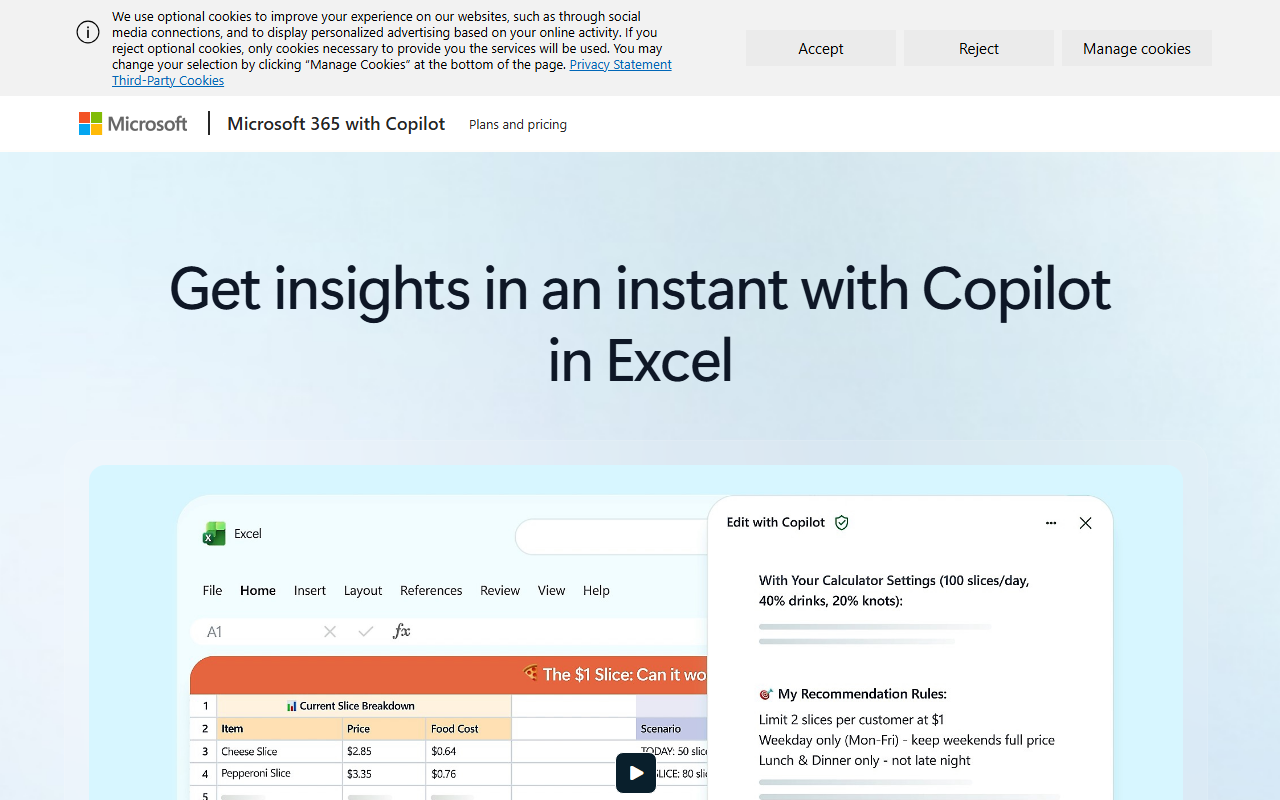The image size is (1280, 800).
Task: Click the formula bar confirm checkmark icon
Action: tap(366, 631)
